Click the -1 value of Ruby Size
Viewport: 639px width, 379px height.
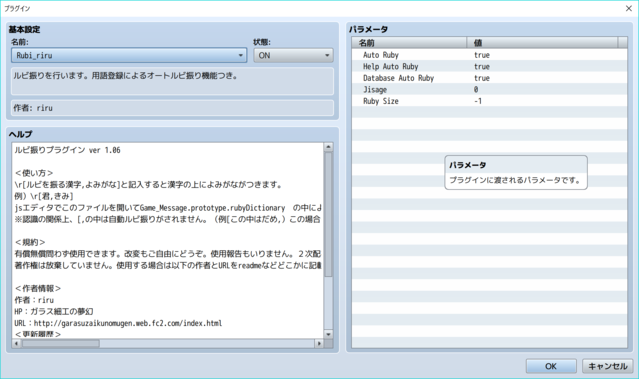pos(478,101)
